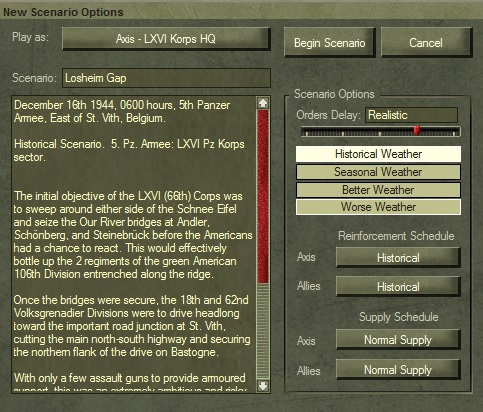
Task: Click the red scrollbar thumb of scenario description
Action: (263, 196)
